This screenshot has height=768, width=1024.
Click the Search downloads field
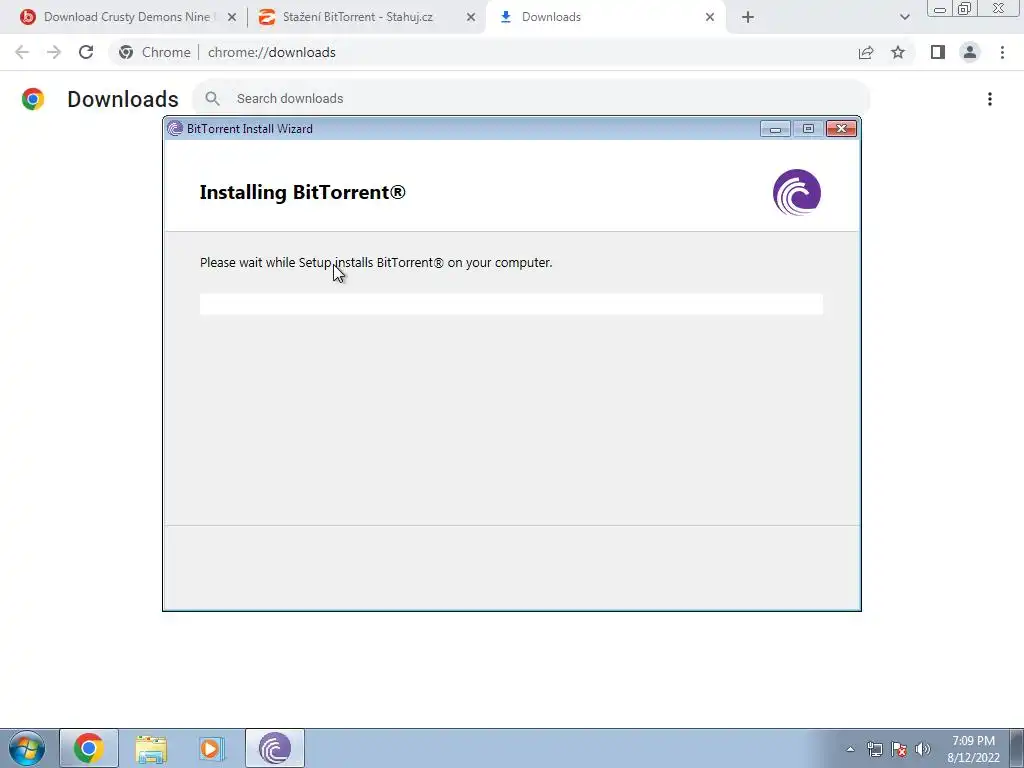(x=531, y=99)
